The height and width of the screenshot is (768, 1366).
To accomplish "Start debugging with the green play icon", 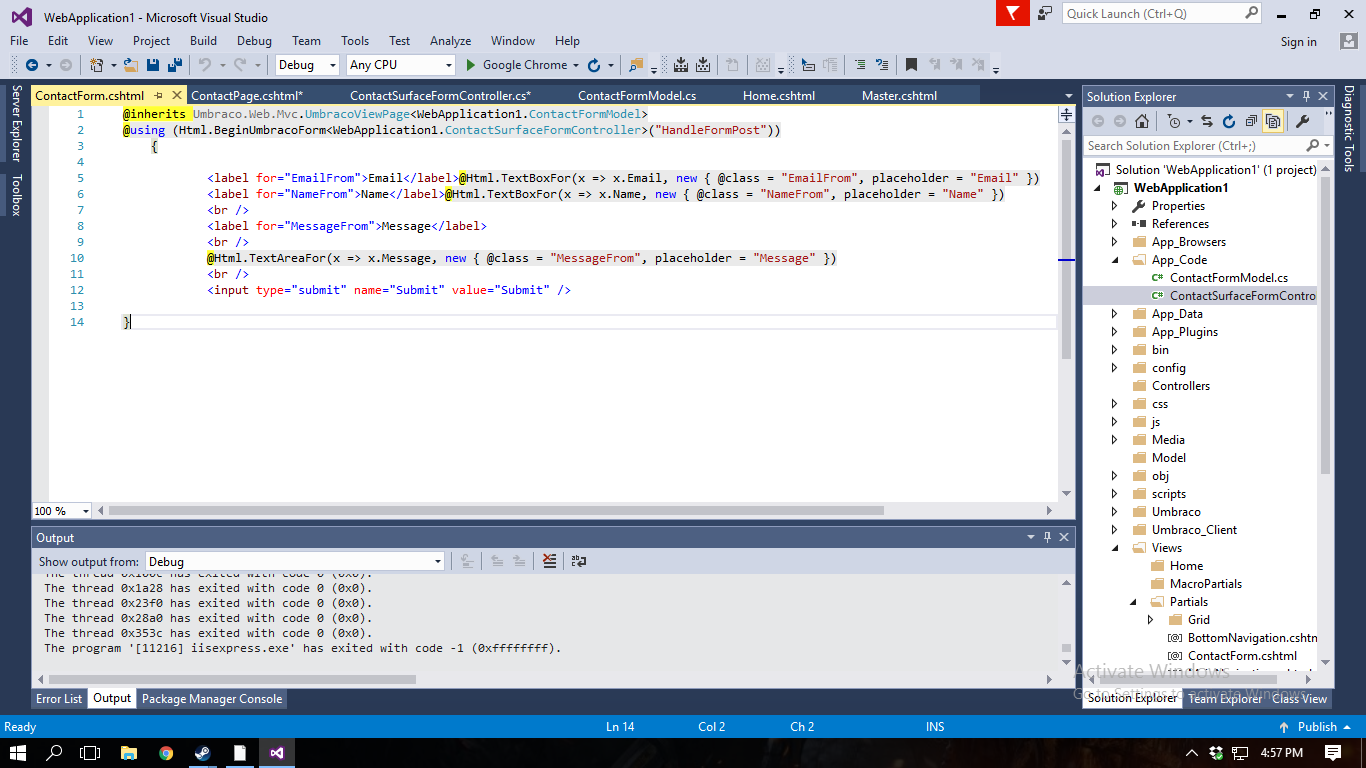I will (471, 65).
